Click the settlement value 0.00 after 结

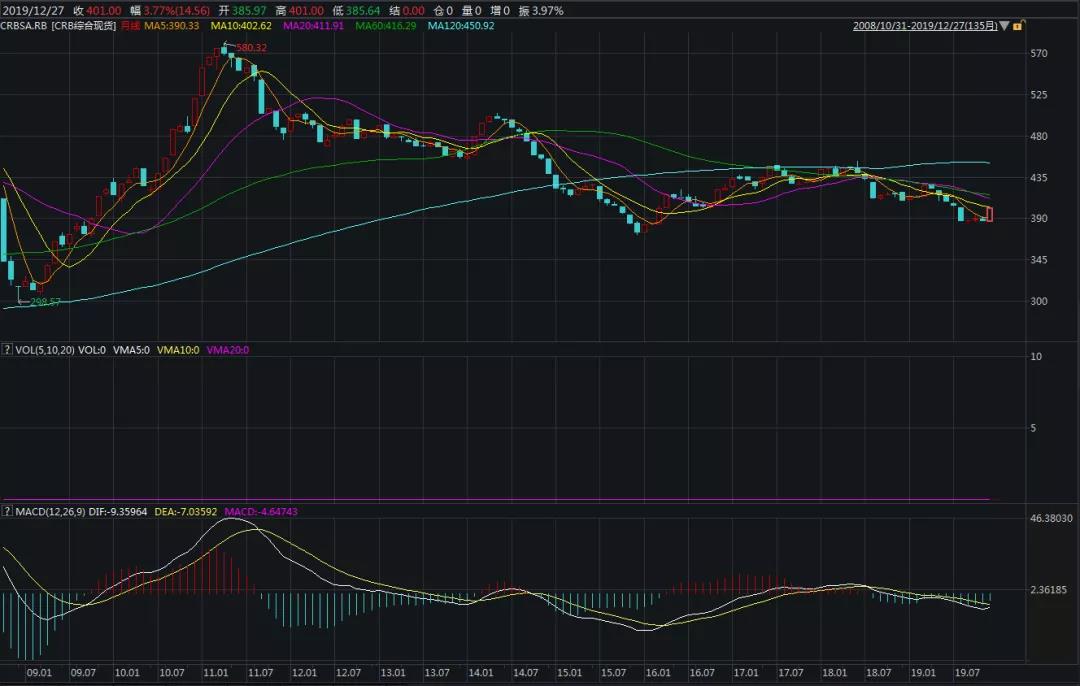[x=413, y=10]
